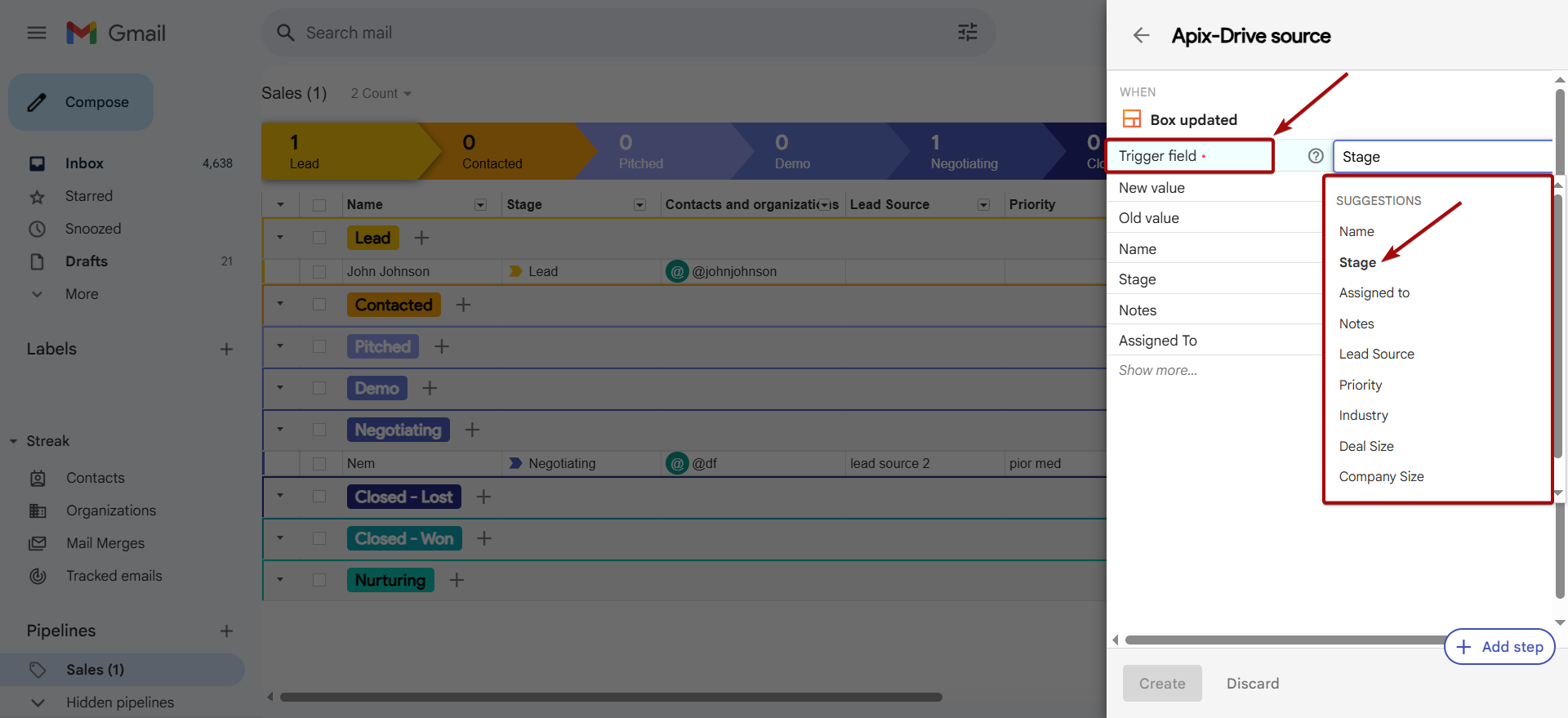Open Streak Organizations icon

[x=38, y=511]
